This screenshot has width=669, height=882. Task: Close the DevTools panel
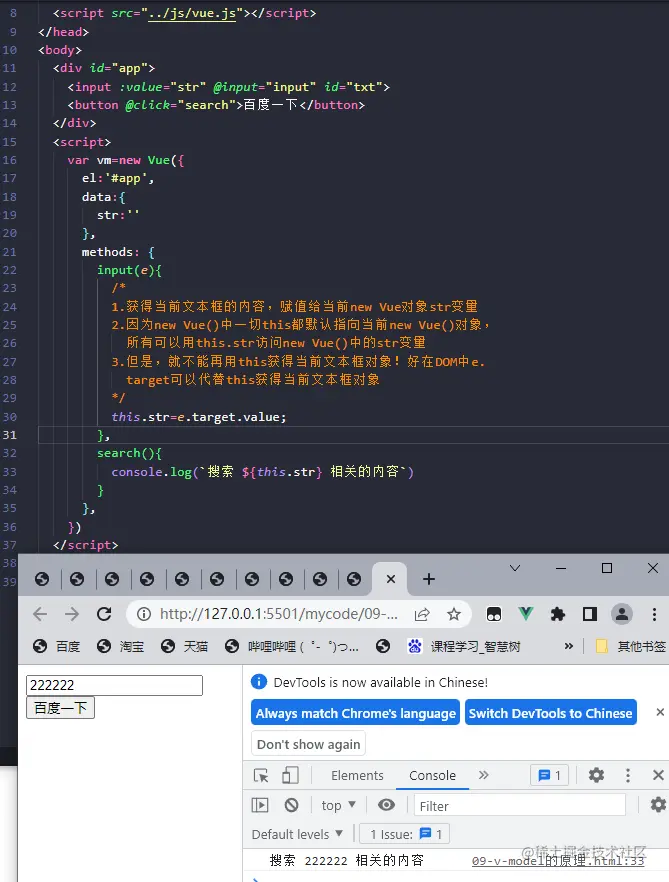pyautogui.click(x=658, y=775)
